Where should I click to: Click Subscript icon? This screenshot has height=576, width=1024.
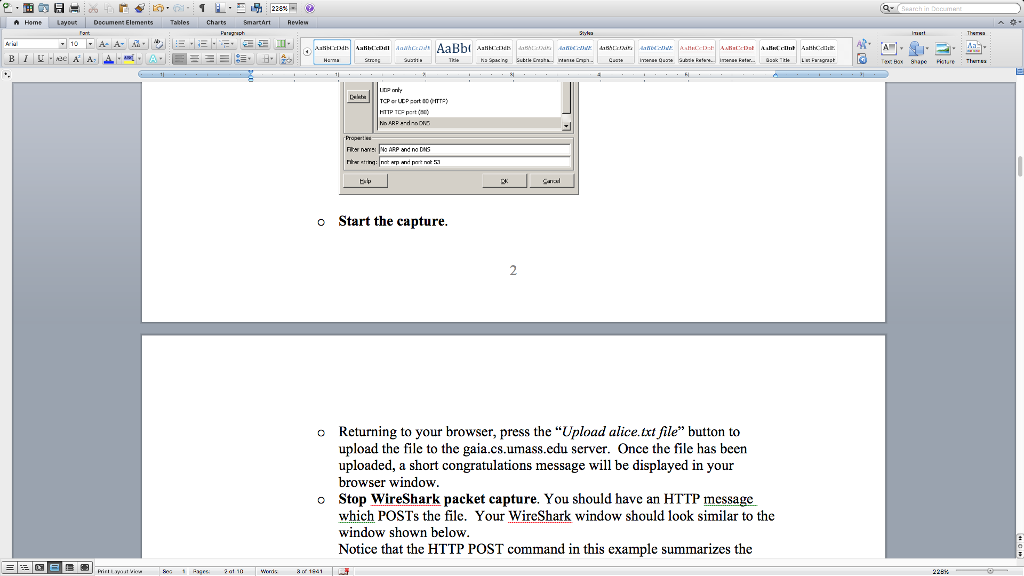click(x=91, y=59)
